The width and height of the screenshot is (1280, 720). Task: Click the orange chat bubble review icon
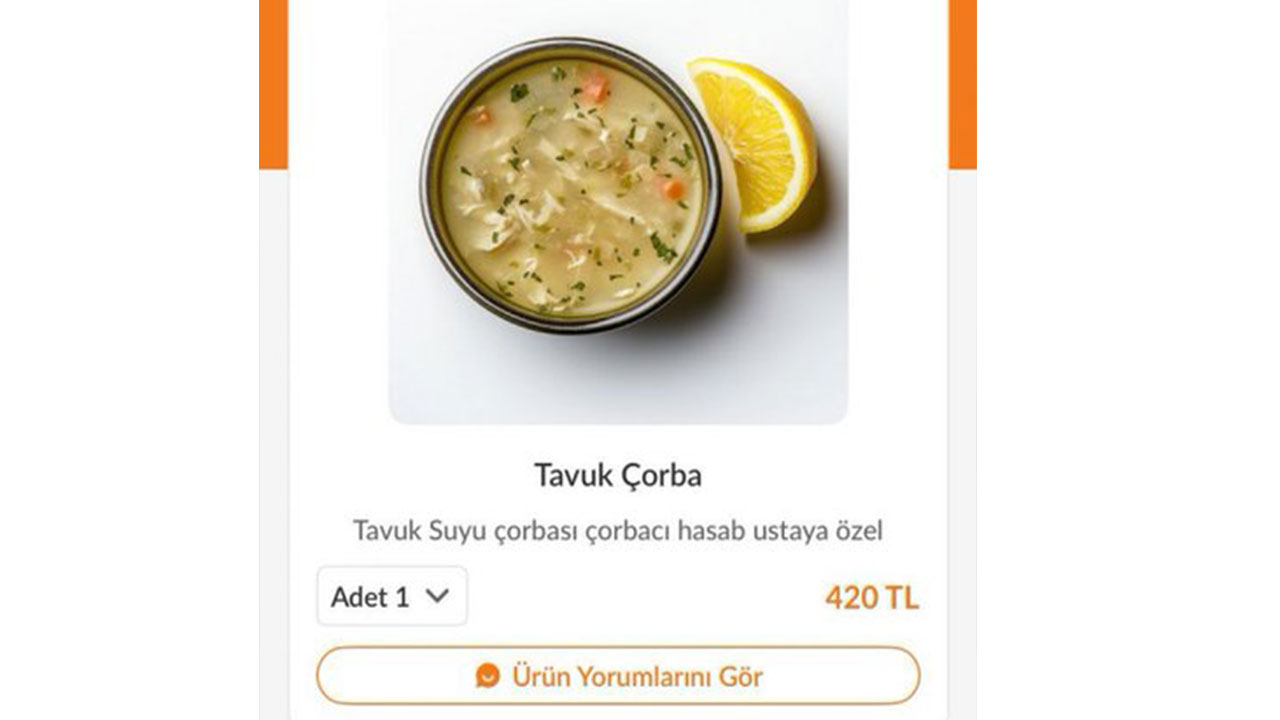coord(487,676)
